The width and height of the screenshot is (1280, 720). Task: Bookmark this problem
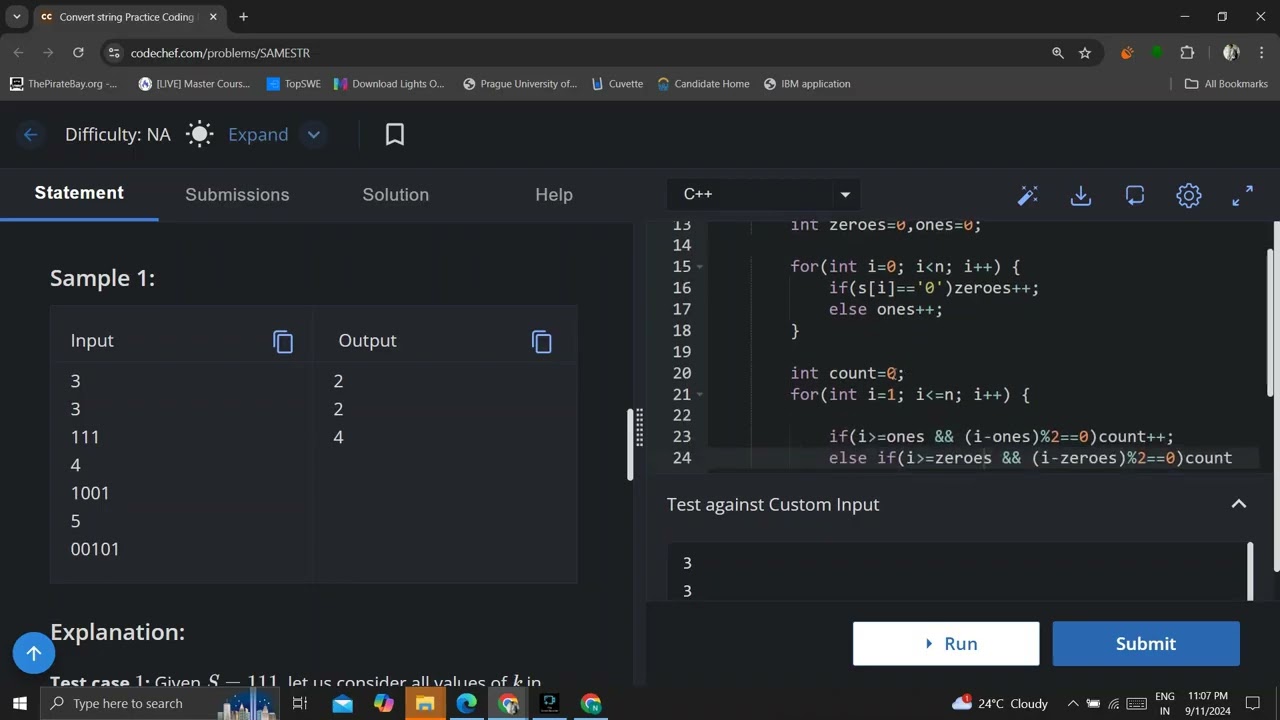pos(395,135)
